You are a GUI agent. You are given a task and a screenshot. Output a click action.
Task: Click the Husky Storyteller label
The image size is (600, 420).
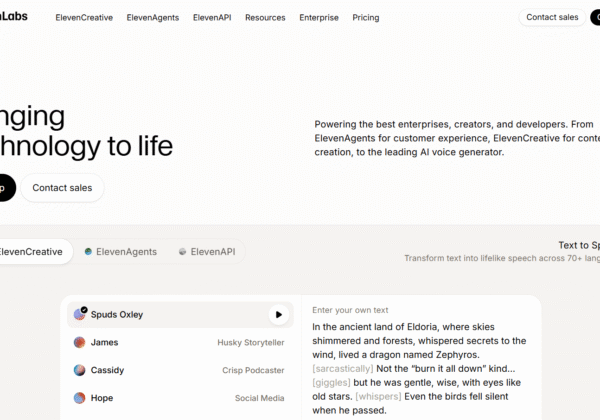[251, 342]
